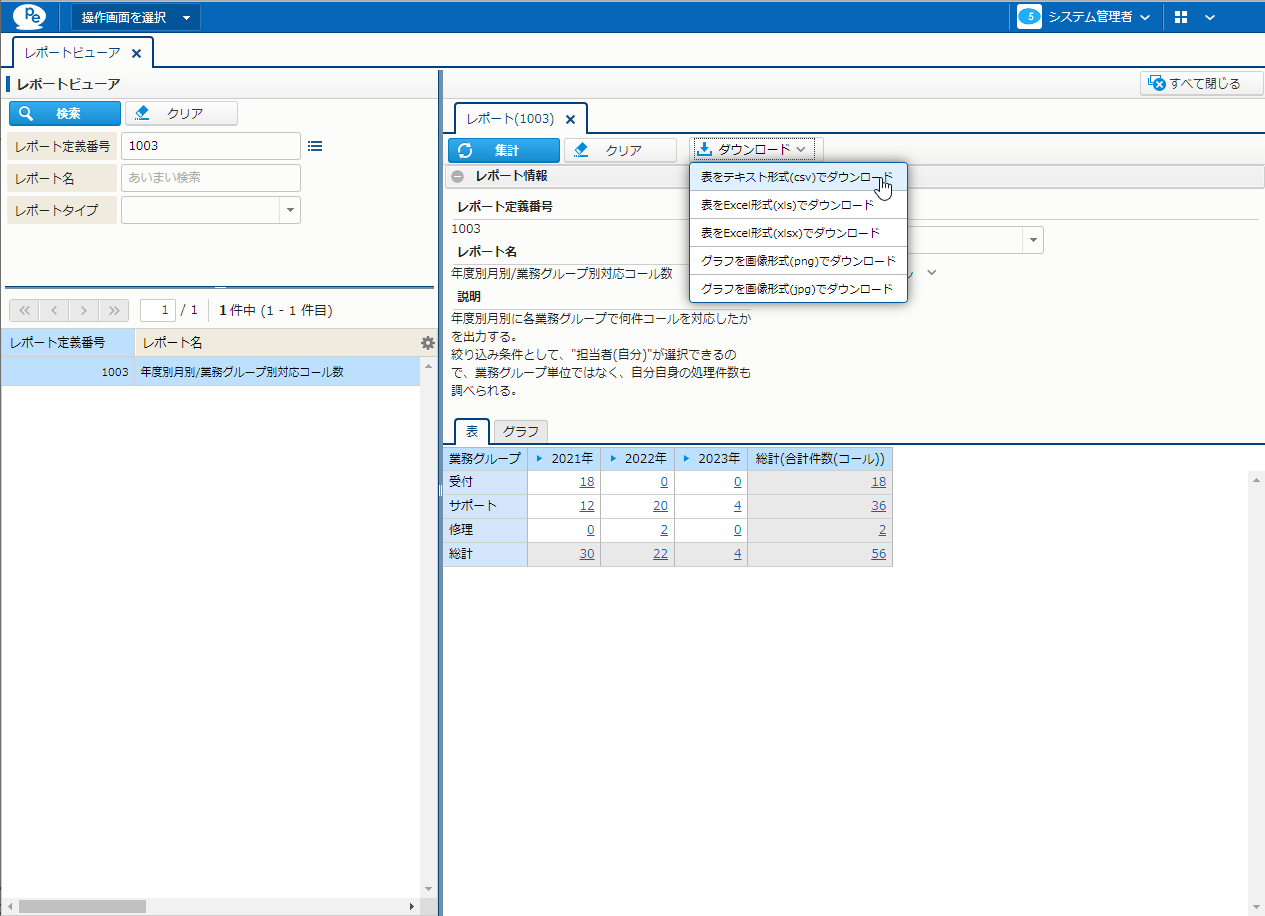Choose download graph as PNG option

798,261
